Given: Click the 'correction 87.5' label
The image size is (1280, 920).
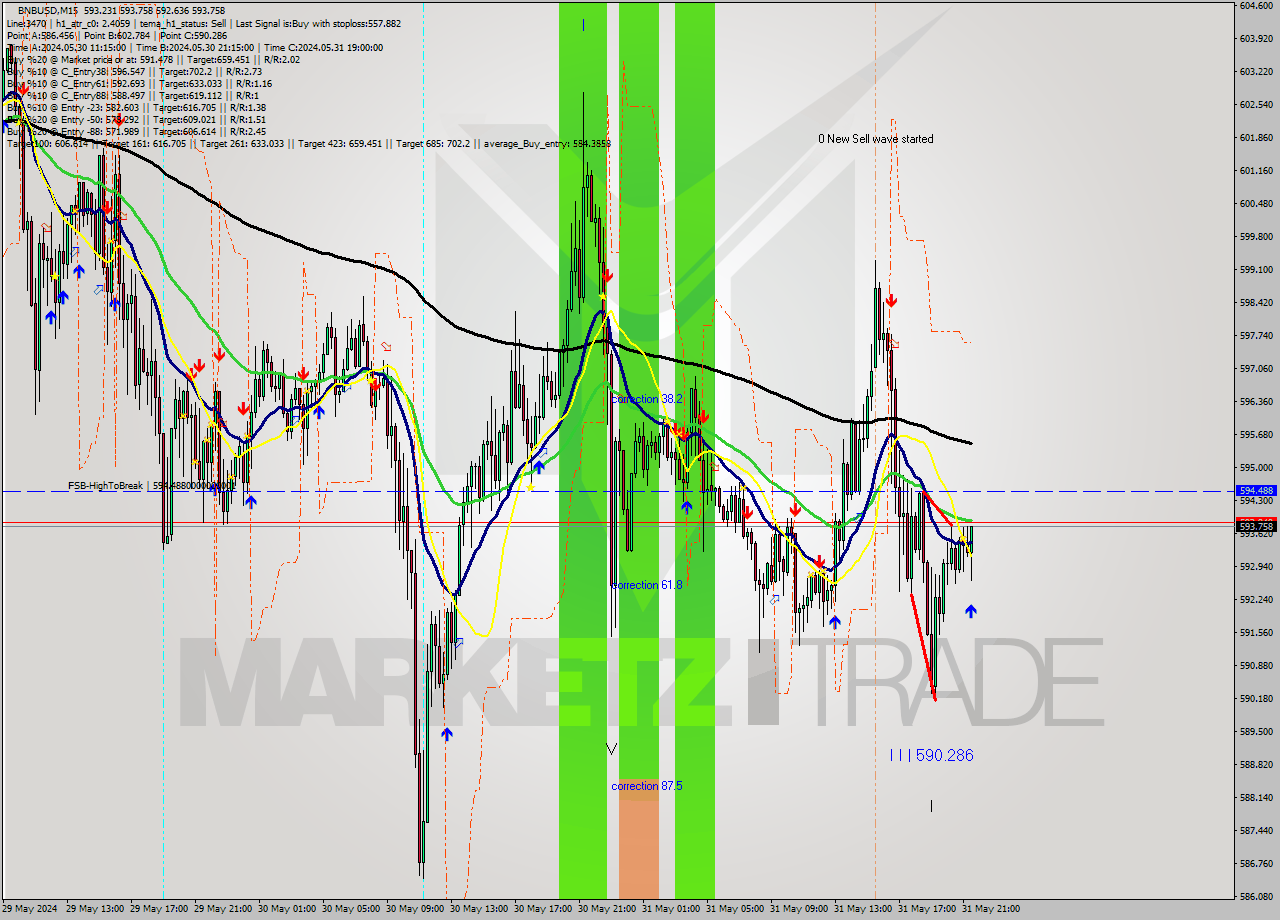Looking at the screenshot, I should point(647,786).
